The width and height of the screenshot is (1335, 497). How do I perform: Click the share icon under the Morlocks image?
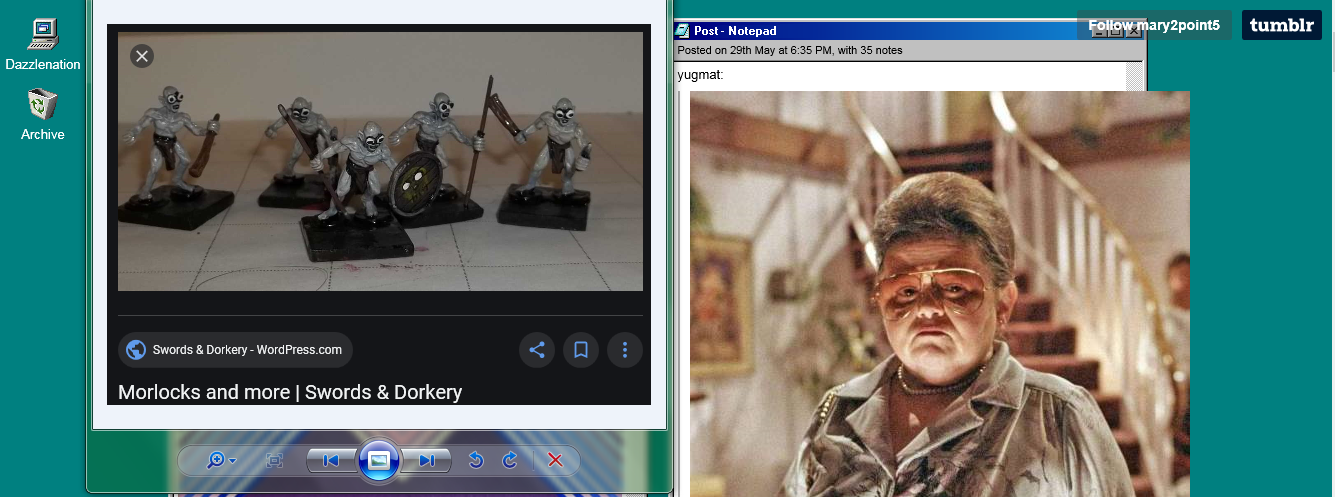point(537,350)
